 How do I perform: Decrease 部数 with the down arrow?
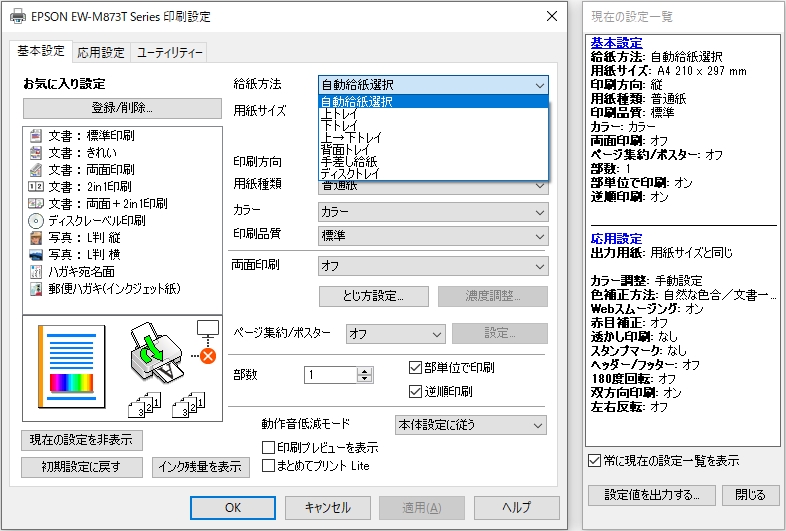(365, 379)
